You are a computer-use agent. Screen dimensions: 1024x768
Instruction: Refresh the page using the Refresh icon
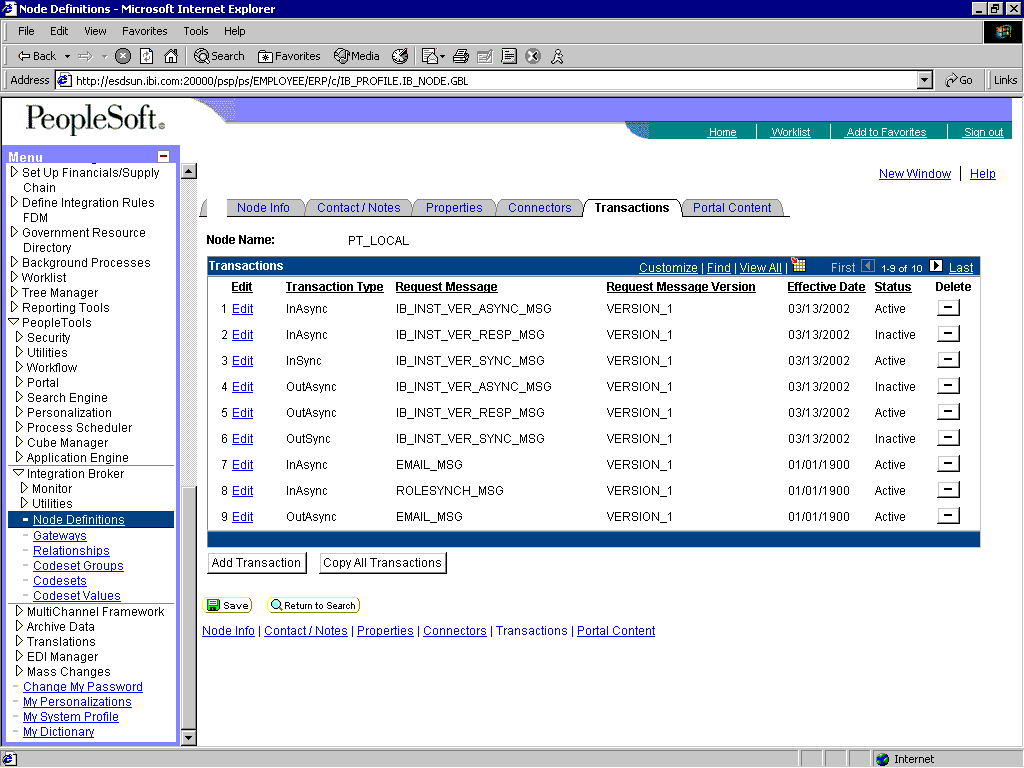click(146, 56)
